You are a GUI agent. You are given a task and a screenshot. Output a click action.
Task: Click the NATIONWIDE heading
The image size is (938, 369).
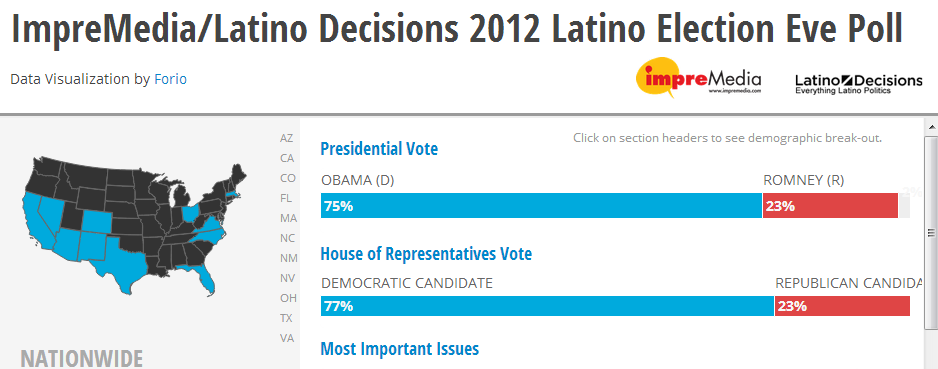pos(81,358)
